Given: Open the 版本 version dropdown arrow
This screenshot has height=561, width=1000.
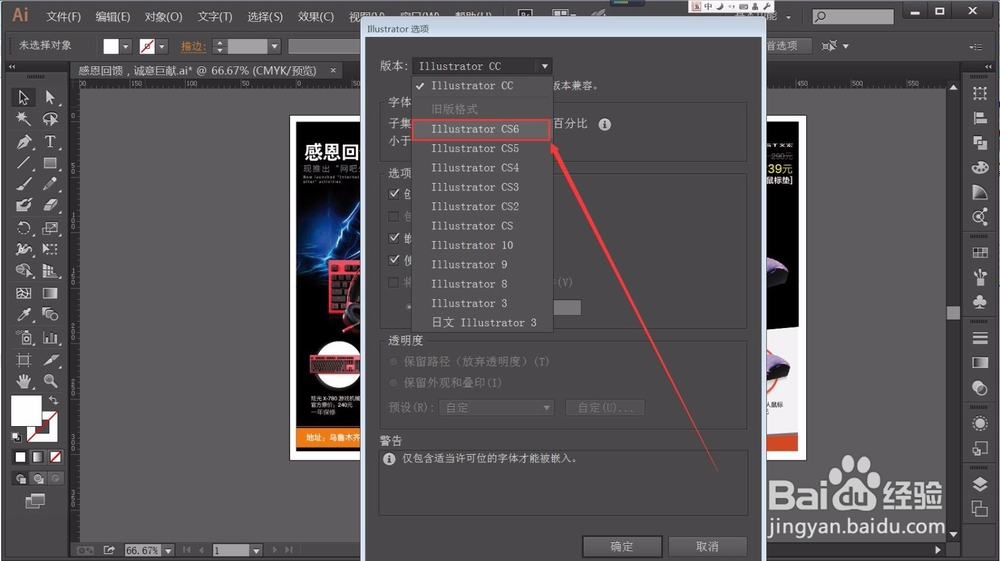Looking at the screenshot, I should coord(545,66).
